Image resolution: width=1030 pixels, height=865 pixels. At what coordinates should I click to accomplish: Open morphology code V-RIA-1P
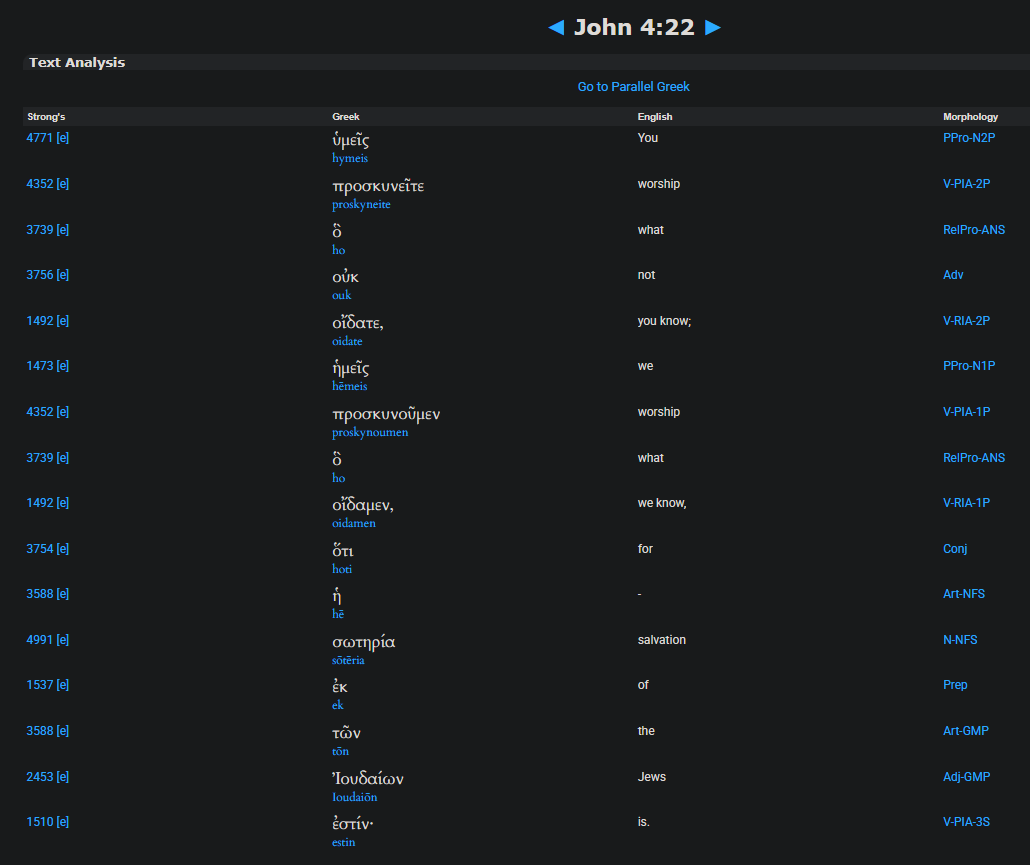[966, 503]
